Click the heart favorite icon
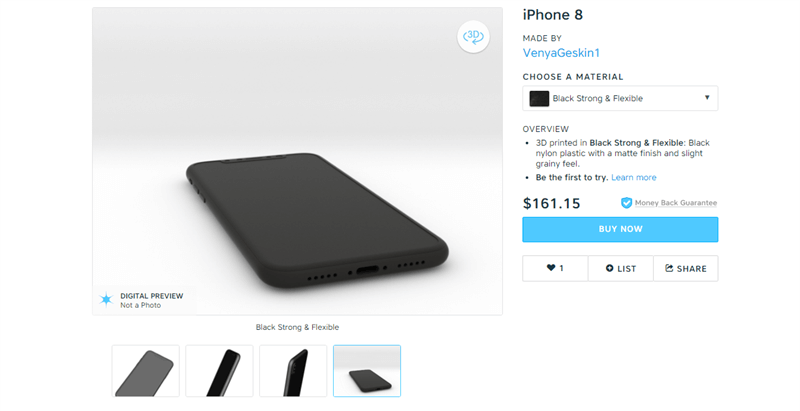This screenshot has height=411, width=800. pyautogui.click(x=551, y=268)
